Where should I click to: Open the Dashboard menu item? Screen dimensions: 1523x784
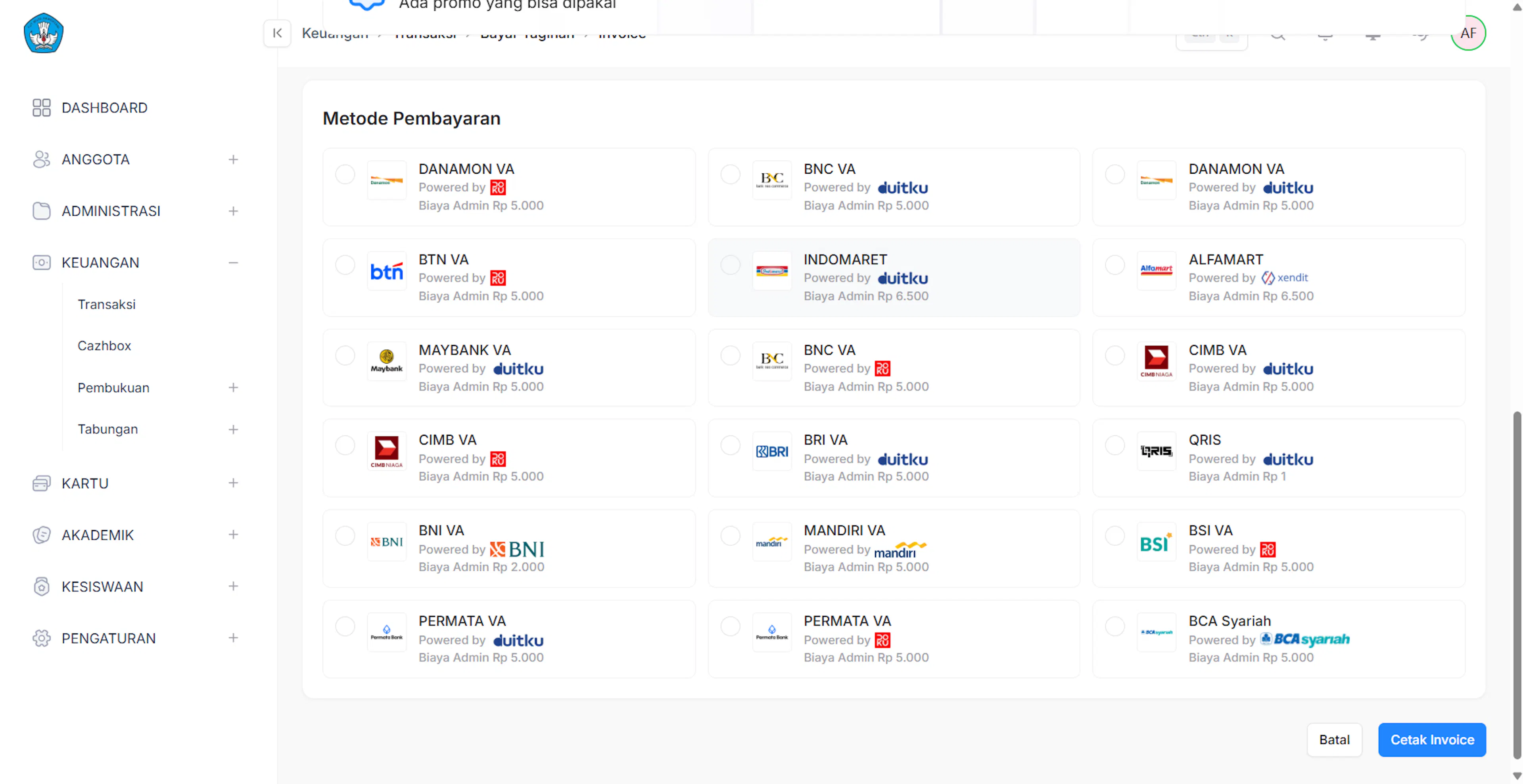tap(105, 107)
